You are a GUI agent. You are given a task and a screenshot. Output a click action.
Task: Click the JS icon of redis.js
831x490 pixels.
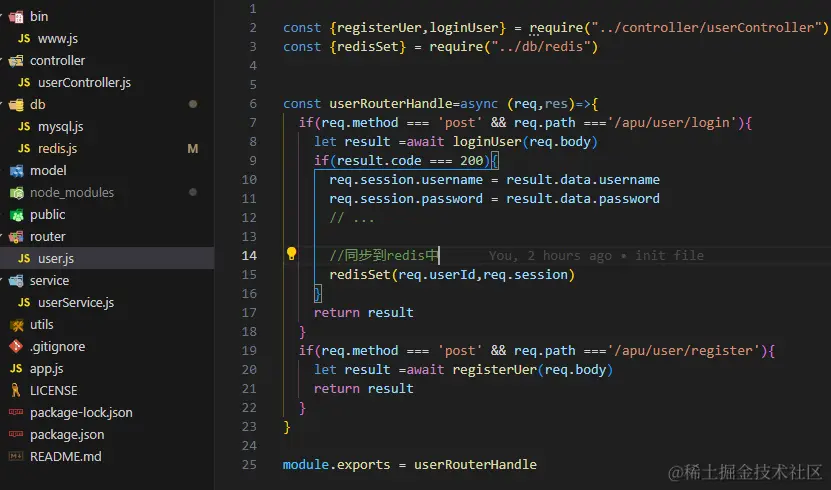24,149
